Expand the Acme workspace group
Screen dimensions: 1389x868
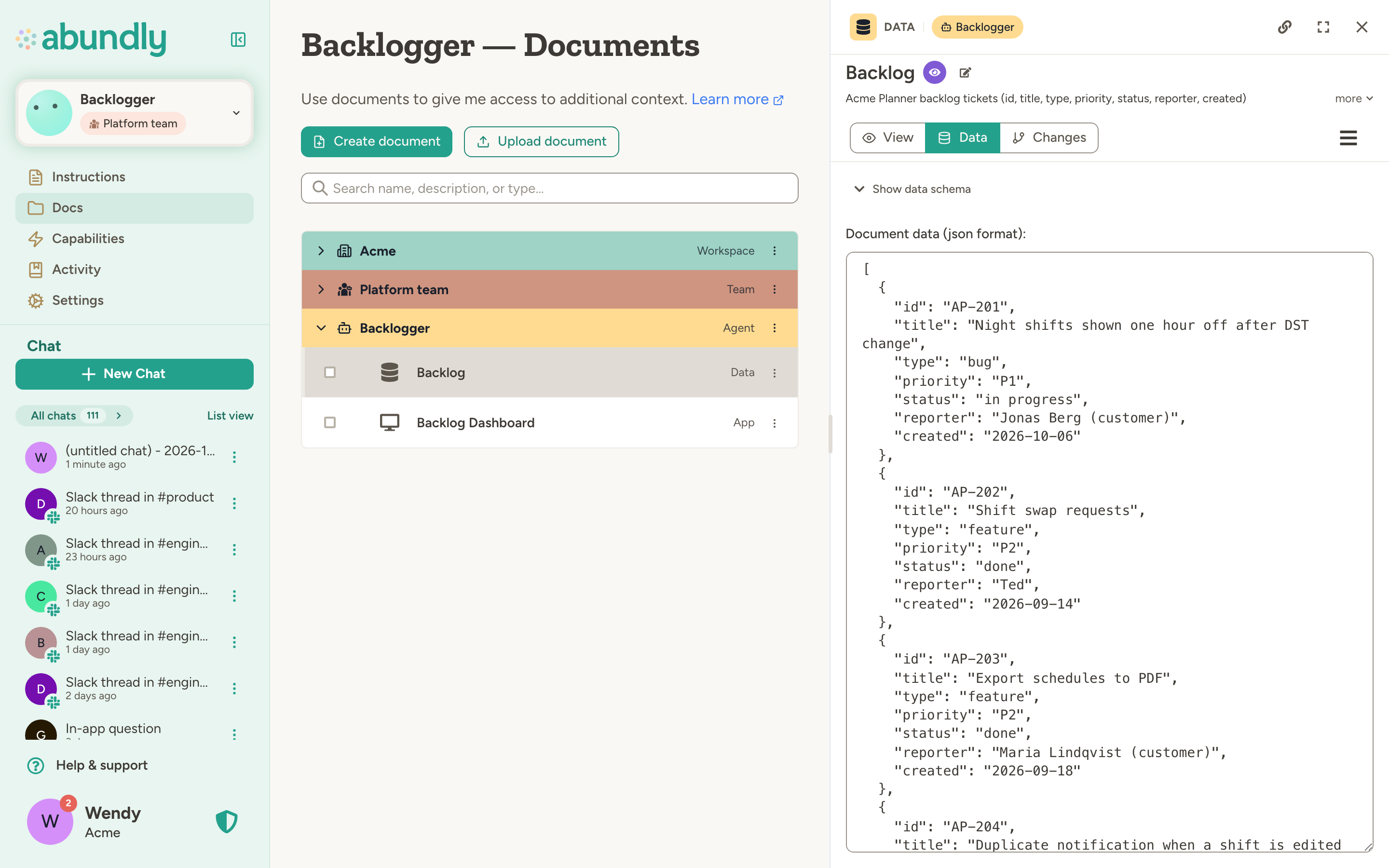(321, 251)
